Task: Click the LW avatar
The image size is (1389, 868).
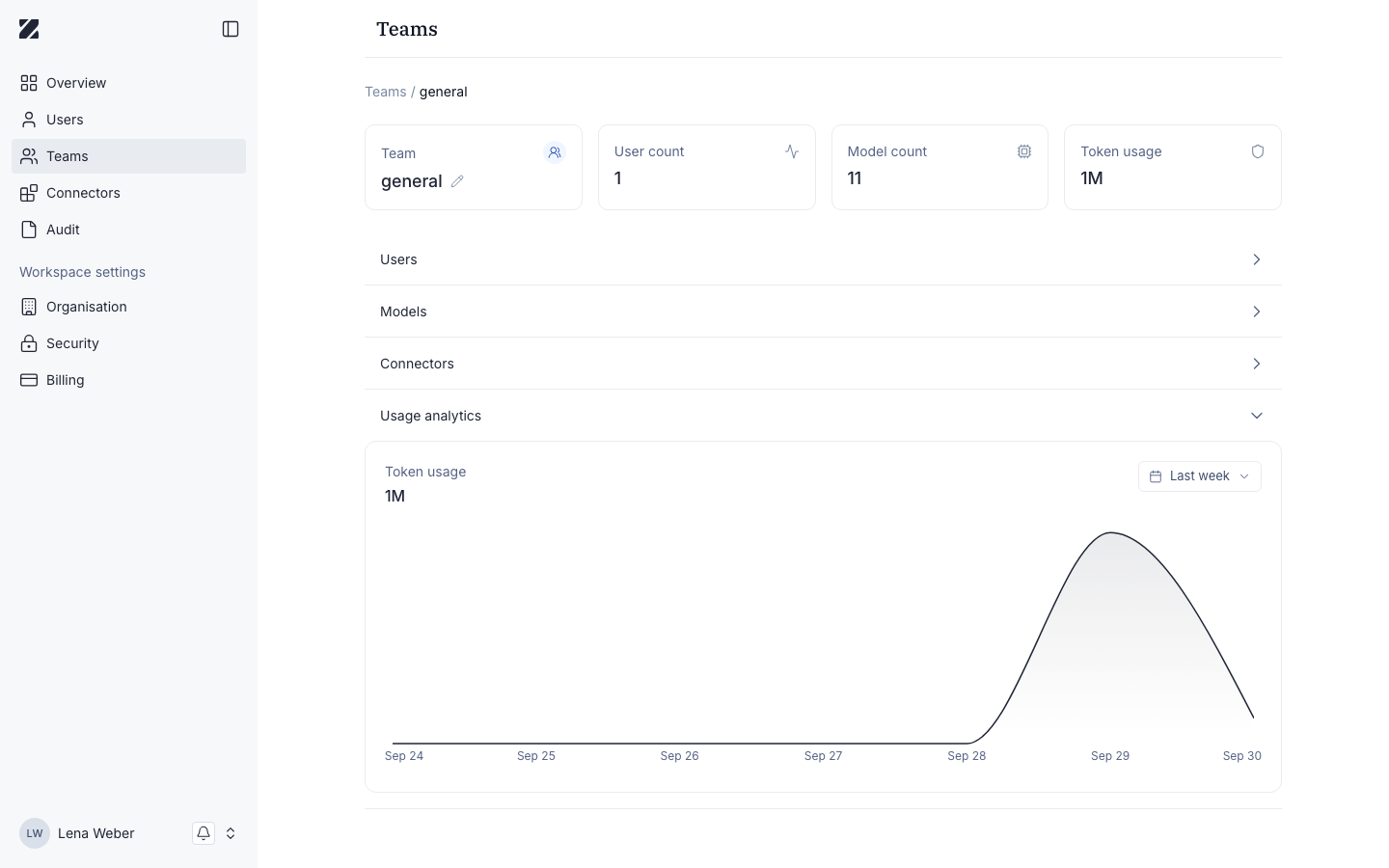Action: coord(35,833)
